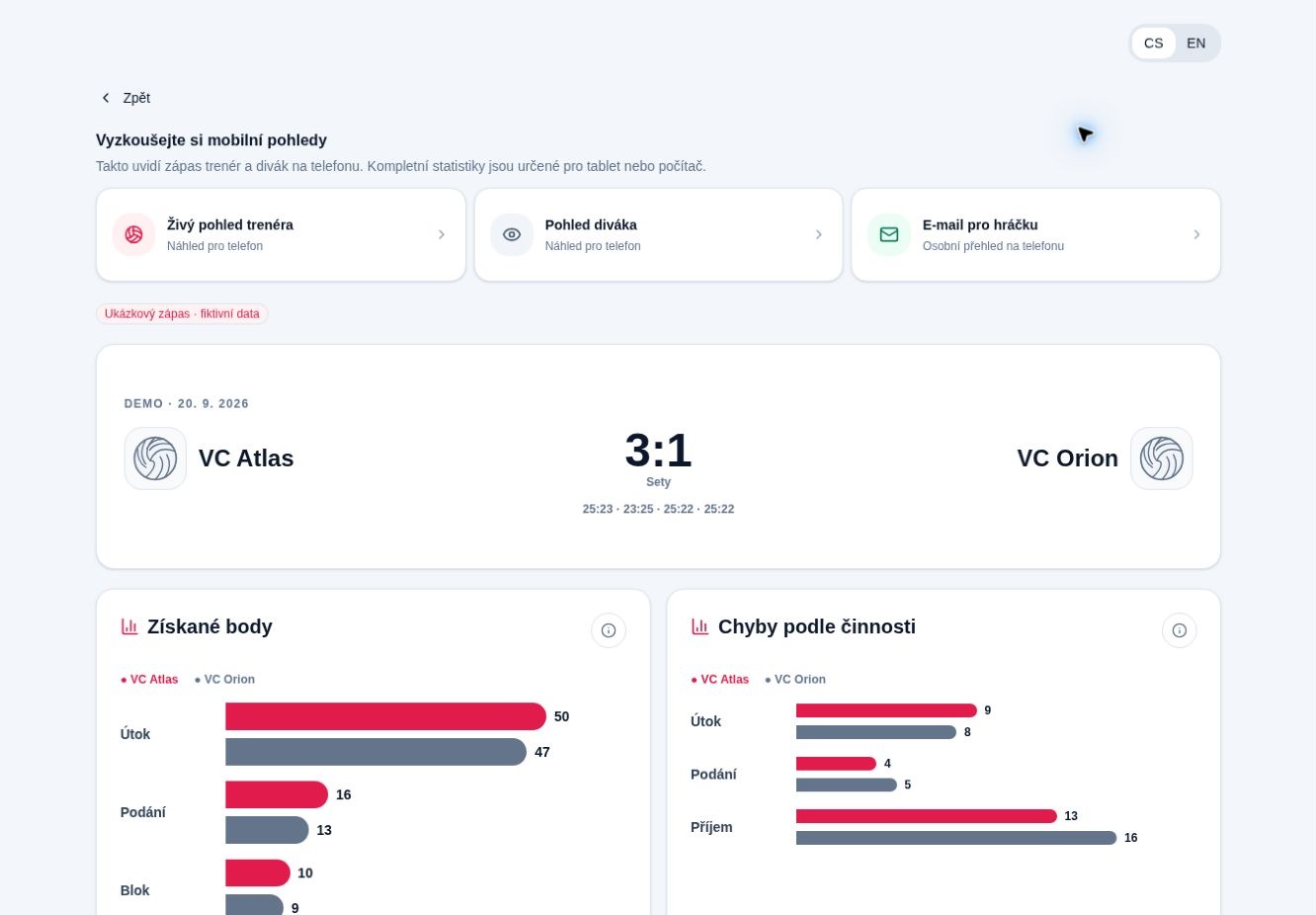Toggle VC Atlas legend in Chyby podle činnosti

point(720,680)
